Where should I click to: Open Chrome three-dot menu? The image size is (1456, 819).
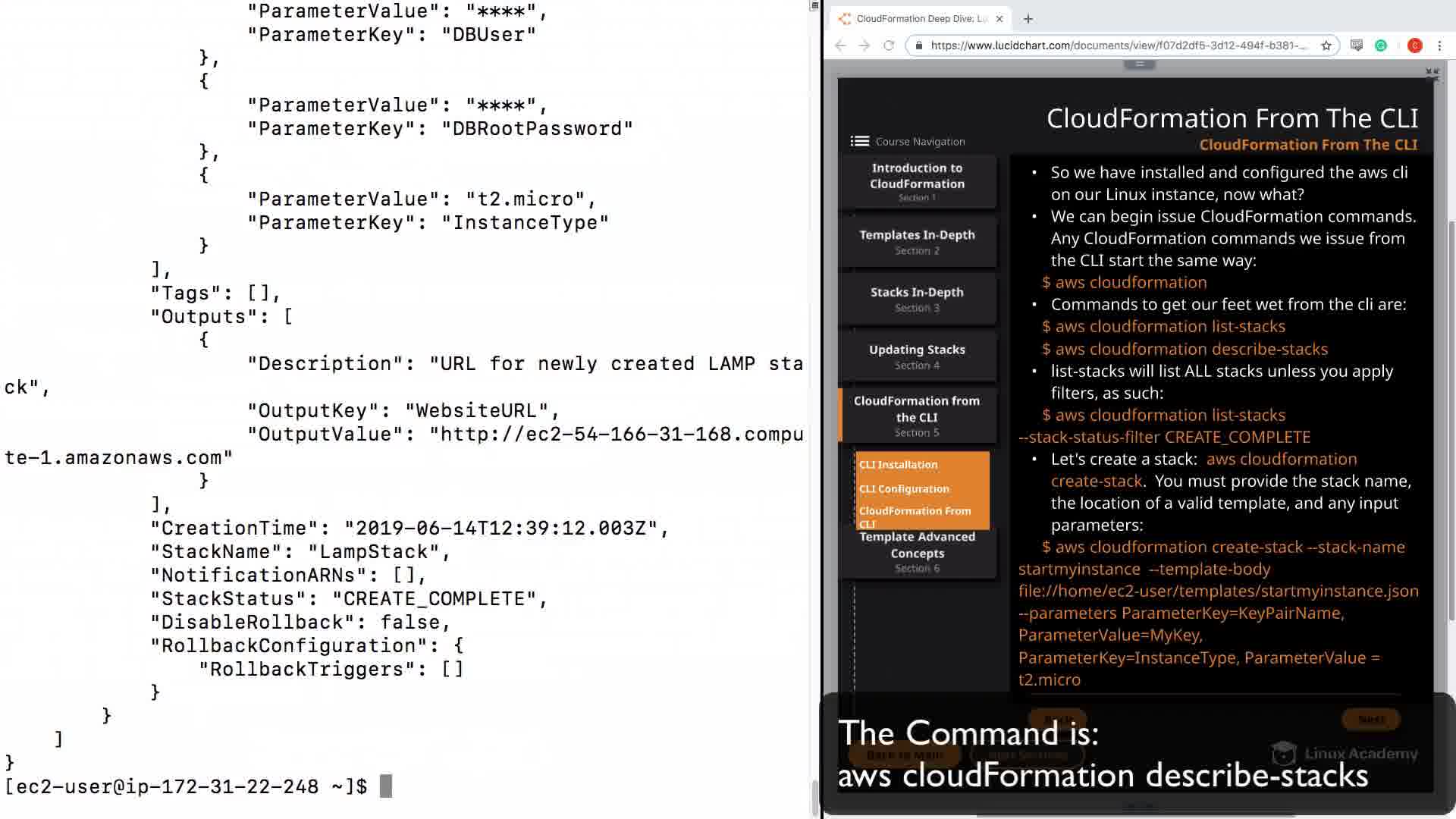[1439, 45]
